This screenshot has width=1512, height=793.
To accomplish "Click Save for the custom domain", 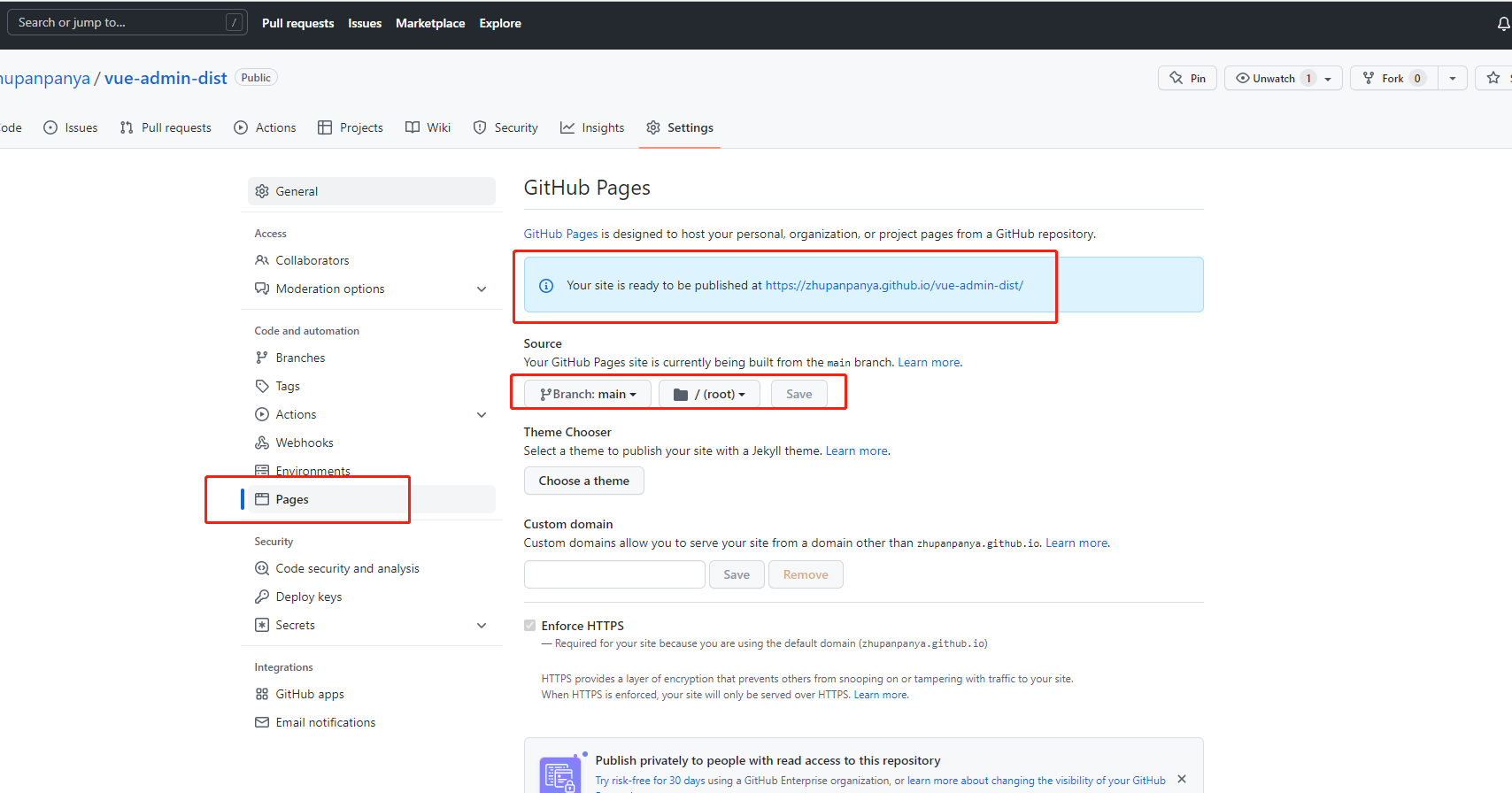I will point(737,574).
